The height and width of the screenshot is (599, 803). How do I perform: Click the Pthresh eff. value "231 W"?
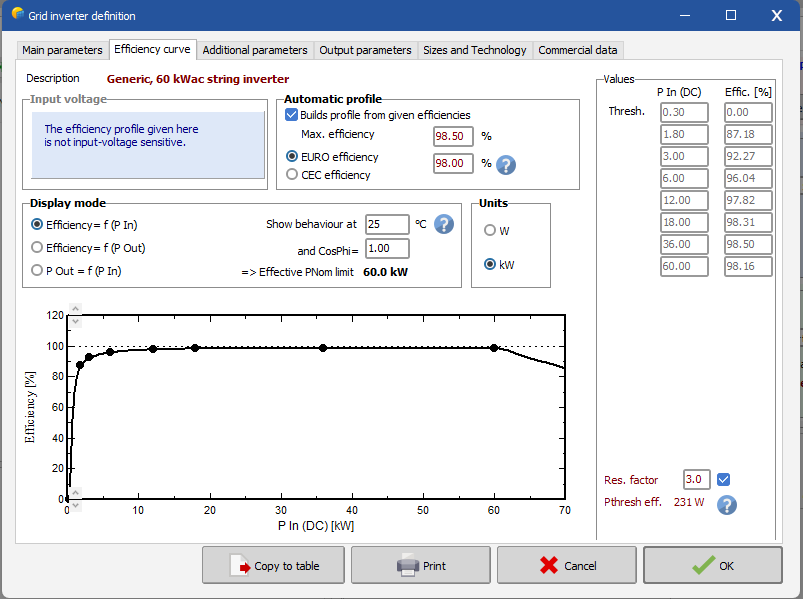(689, 502)
